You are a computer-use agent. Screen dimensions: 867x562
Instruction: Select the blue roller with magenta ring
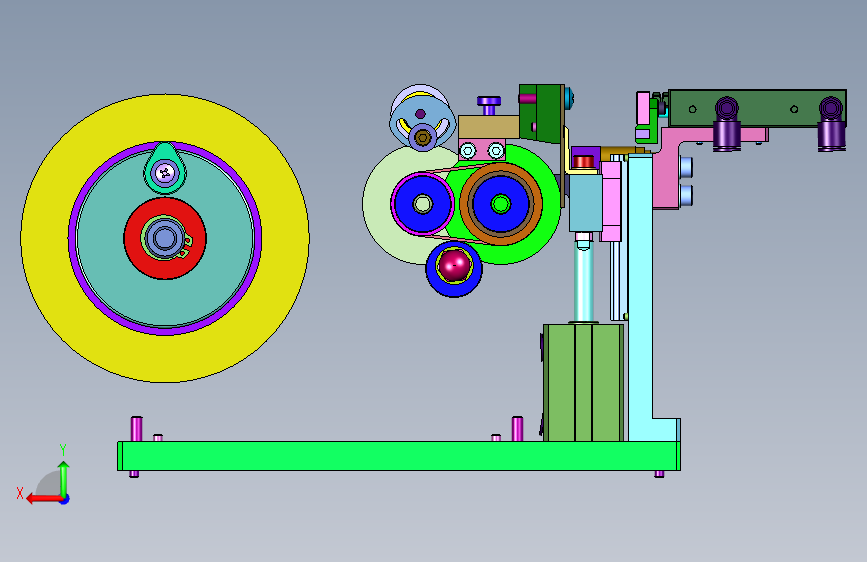click(x=422, y=204)
